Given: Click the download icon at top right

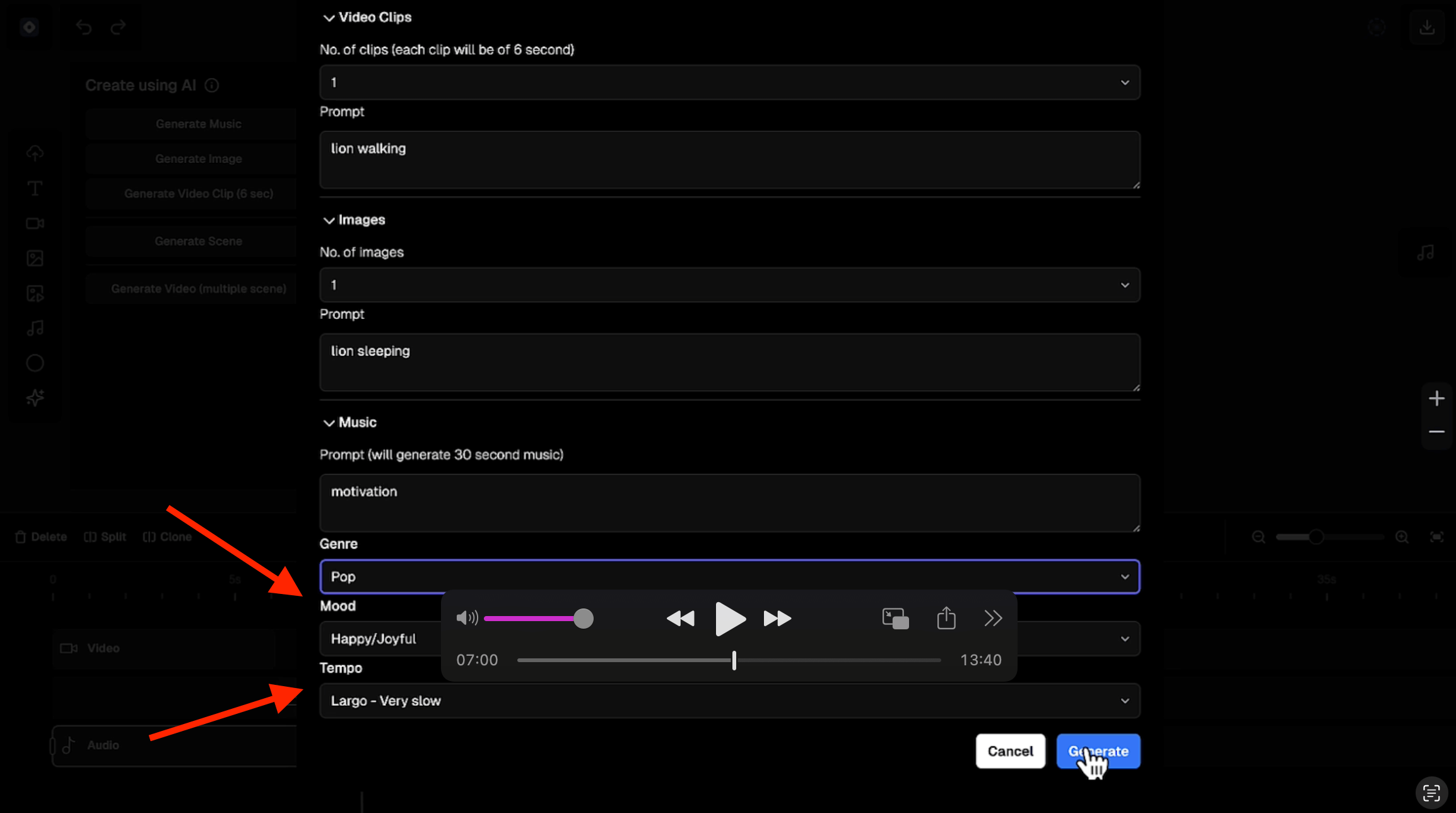Looking at the screenshot, I should coord(1426,27).
